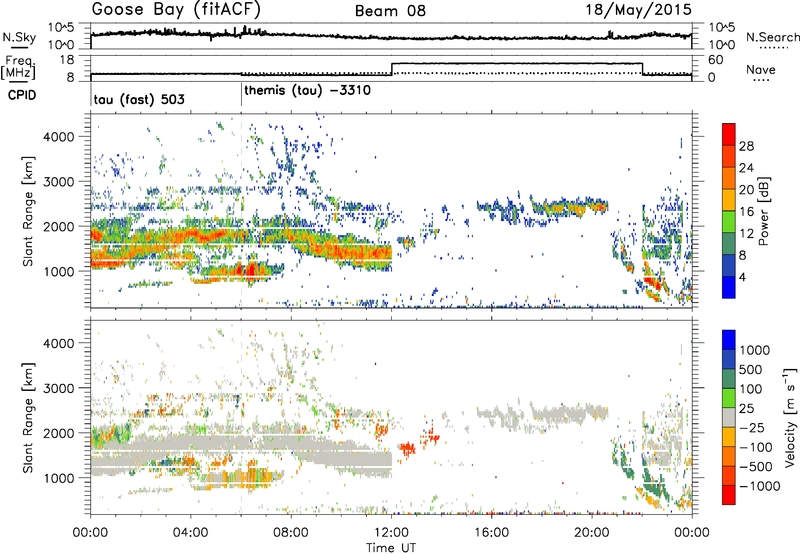Pick the gray ±25 velocity color segment
The width and height of the screenshot is (800, 554).
click(x=729, y=417)
